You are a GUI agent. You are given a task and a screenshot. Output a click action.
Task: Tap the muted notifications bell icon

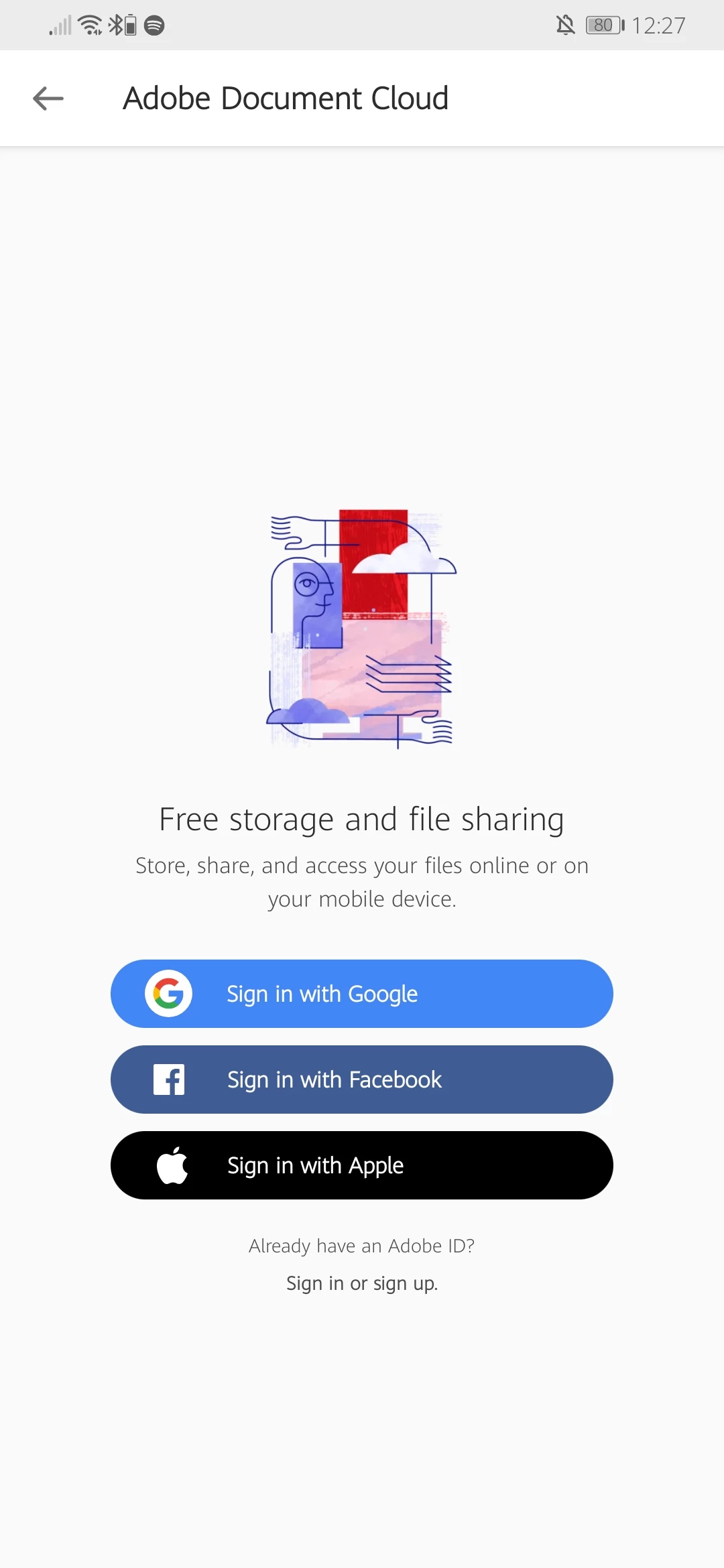point(566,25)
